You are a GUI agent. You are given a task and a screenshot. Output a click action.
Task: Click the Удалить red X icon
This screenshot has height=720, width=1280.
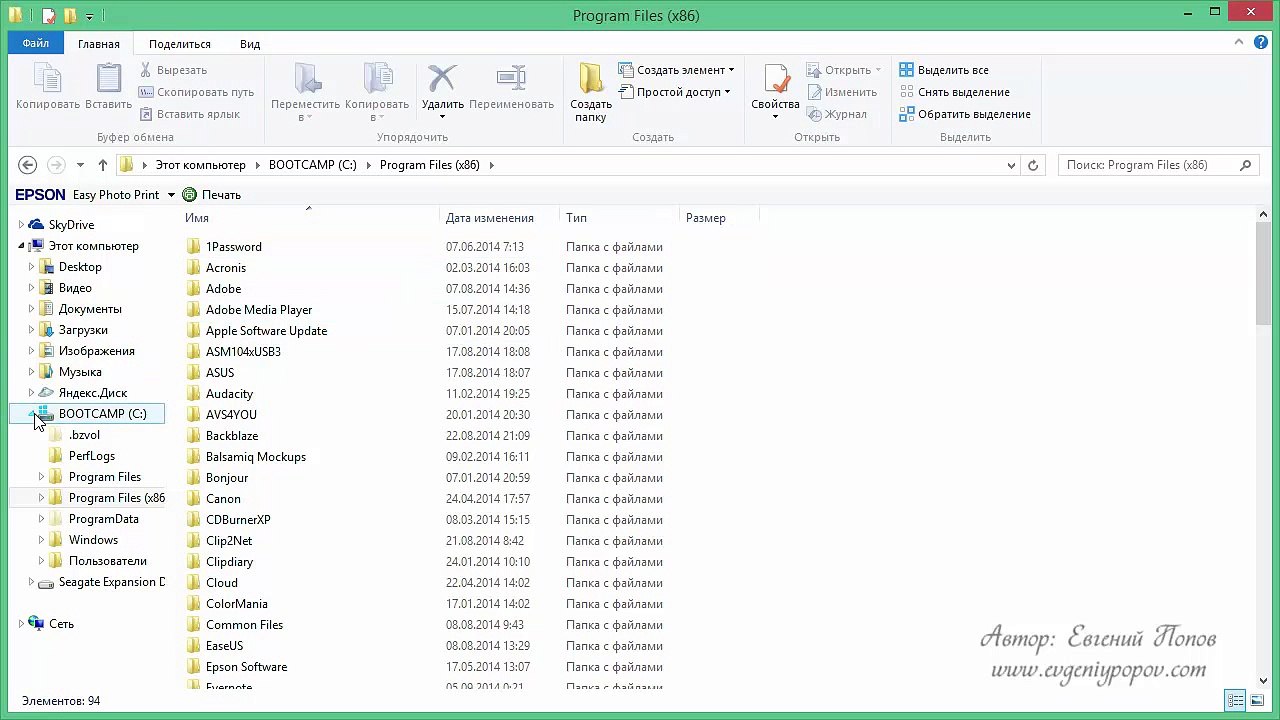(x=442, y=78)
